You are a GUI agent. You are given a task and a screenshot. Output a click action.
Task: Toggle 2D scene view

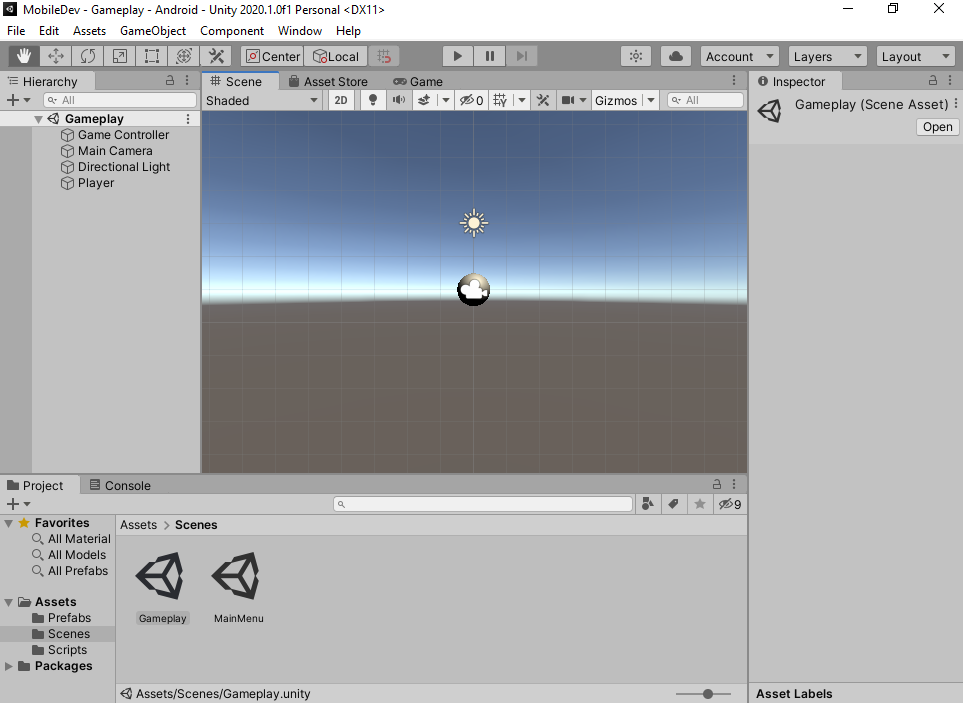click(341, 101)
